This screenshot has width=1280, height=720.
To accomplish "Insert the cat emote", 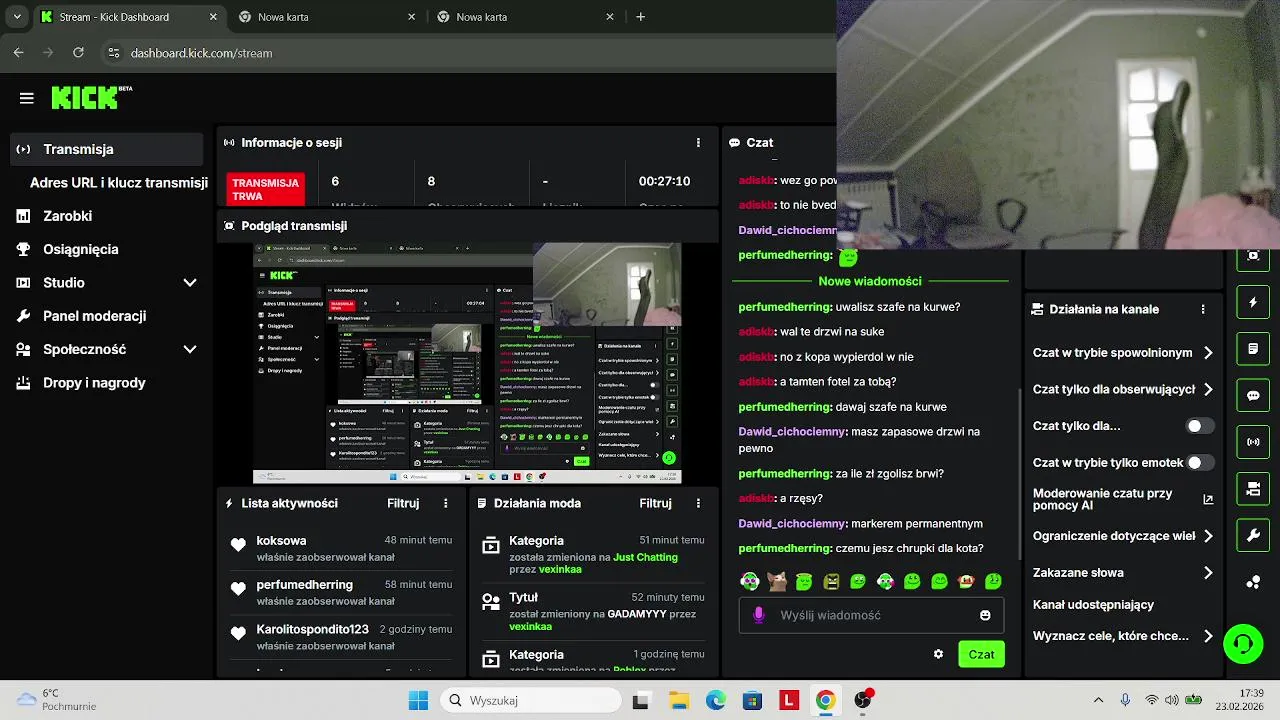I will 777,581.
